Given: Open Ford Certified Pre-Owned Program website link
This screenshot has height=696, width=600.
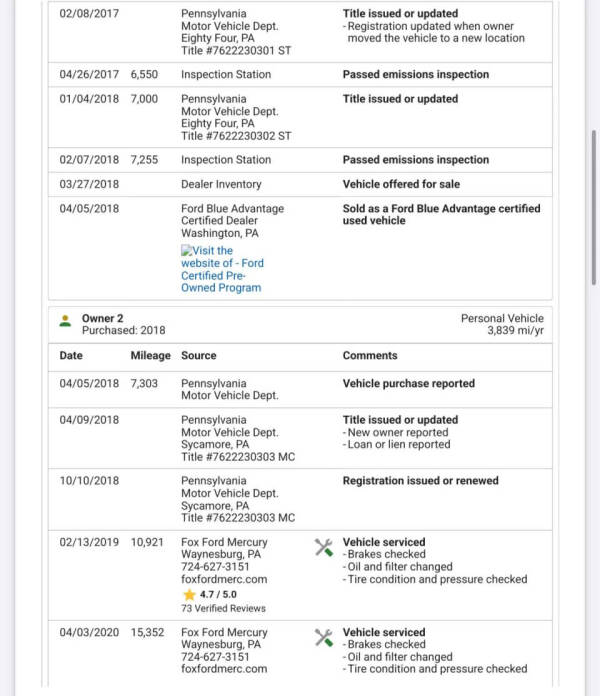Looking at the screenshot, I should (x=222, y=269).
